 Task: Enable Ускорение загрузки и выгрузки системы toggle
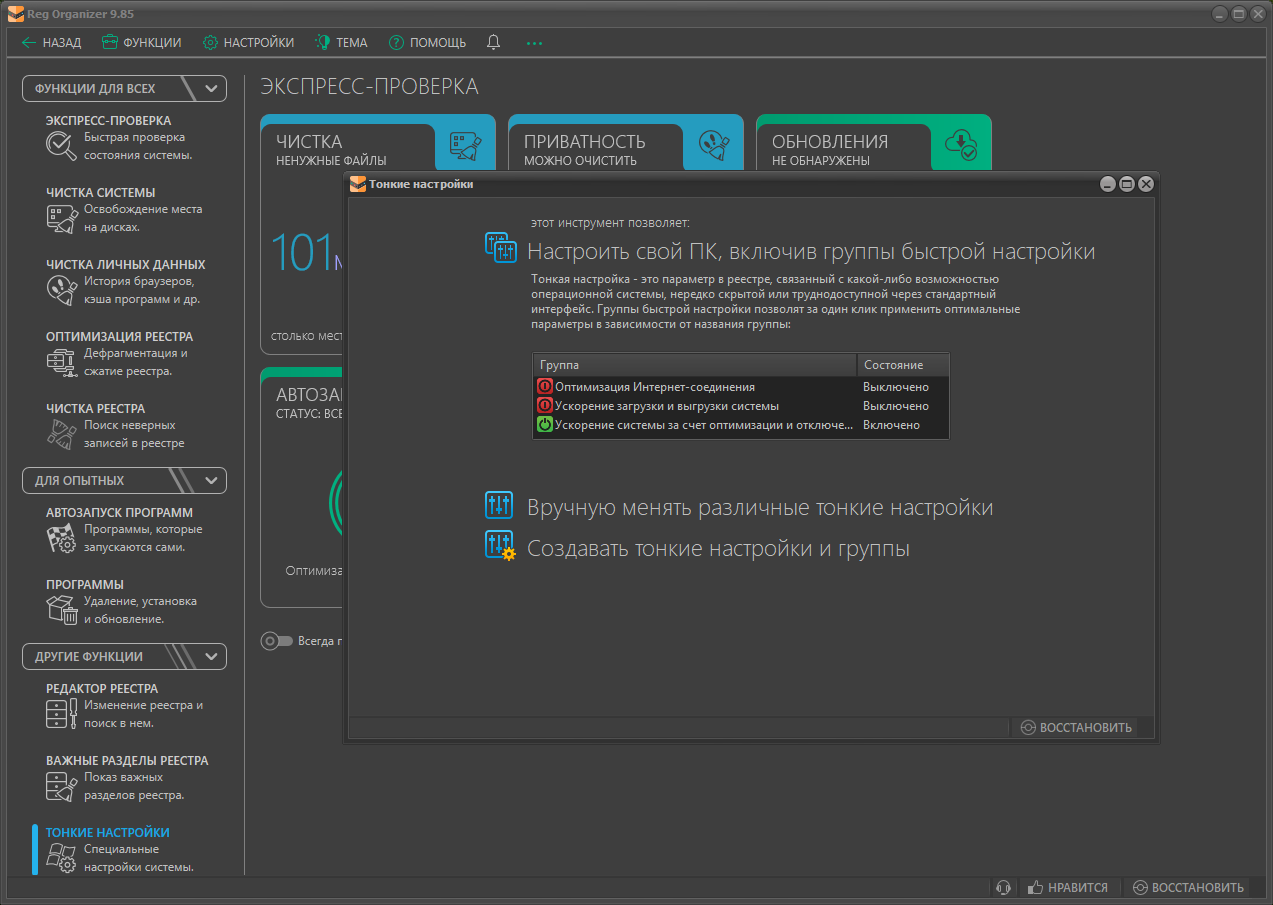click(x=545, y=406)
